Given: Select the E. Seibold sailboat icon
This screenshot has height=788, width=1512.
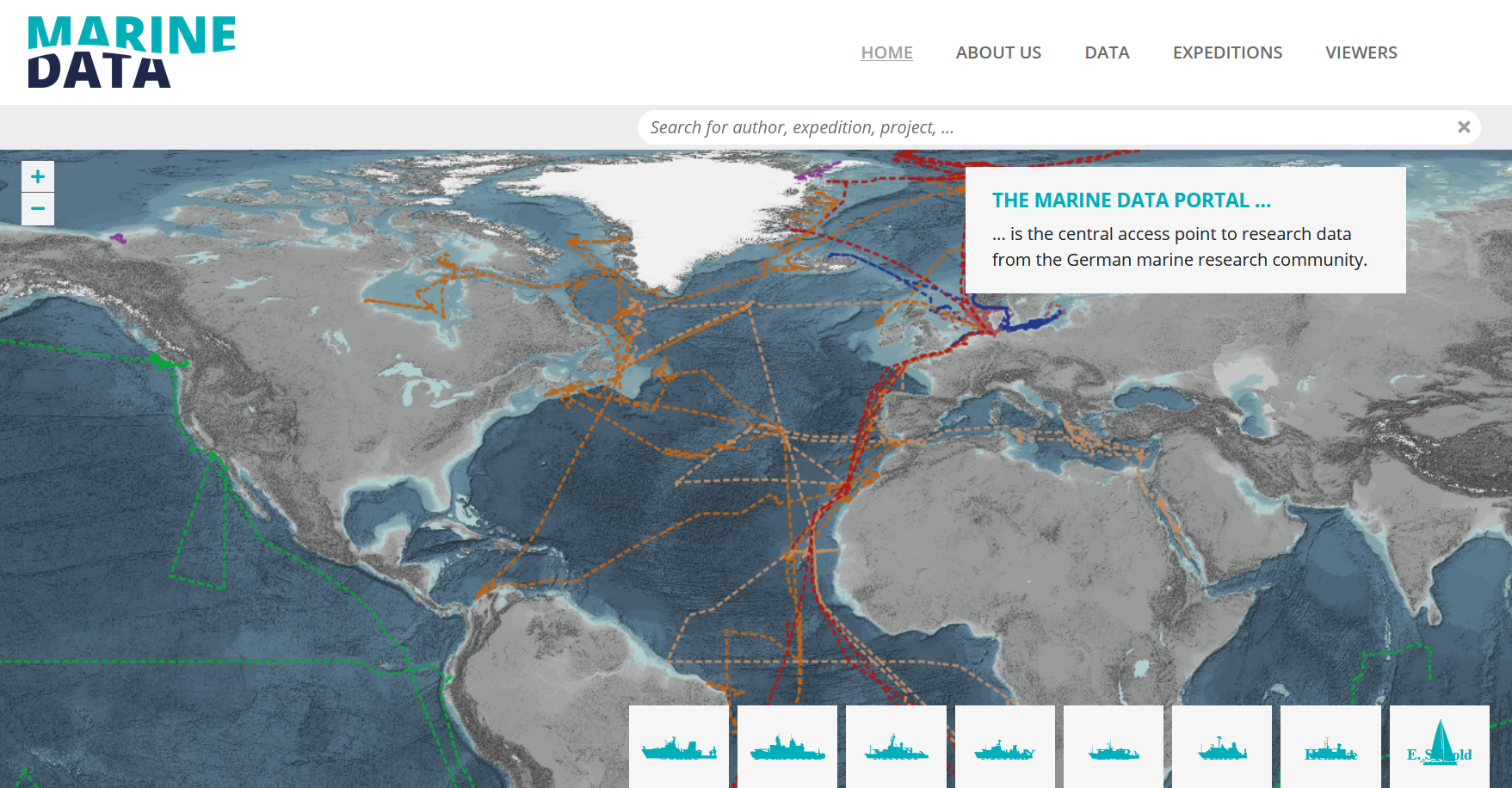Looking at the screenshot, I should pyautogui.click(x=1440, y=747).
